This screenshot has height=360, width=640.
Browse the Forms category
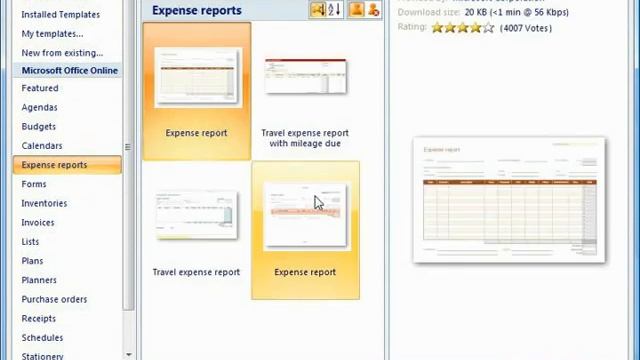click(34, 184)
